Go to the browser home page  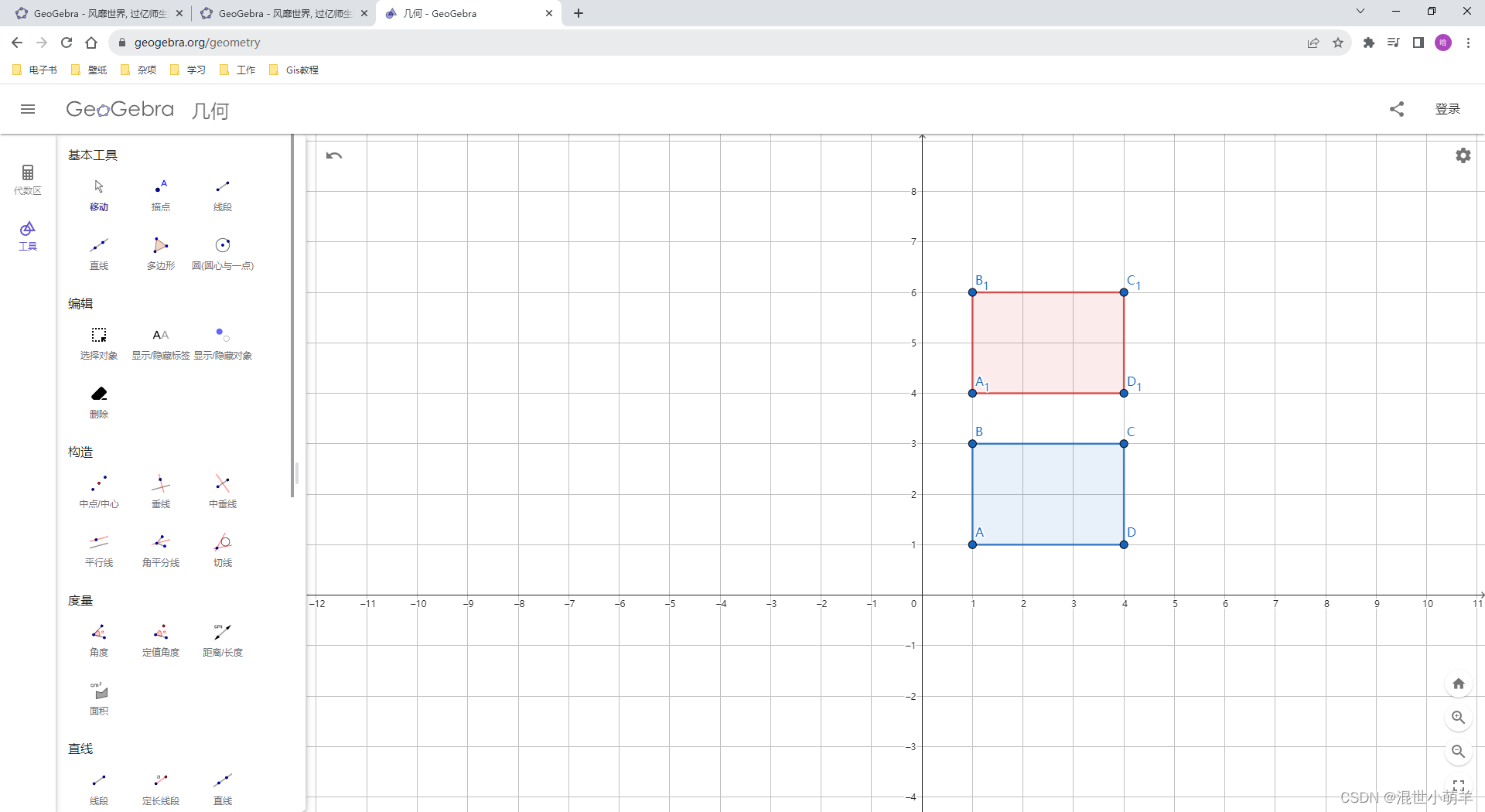click(91, 43)
